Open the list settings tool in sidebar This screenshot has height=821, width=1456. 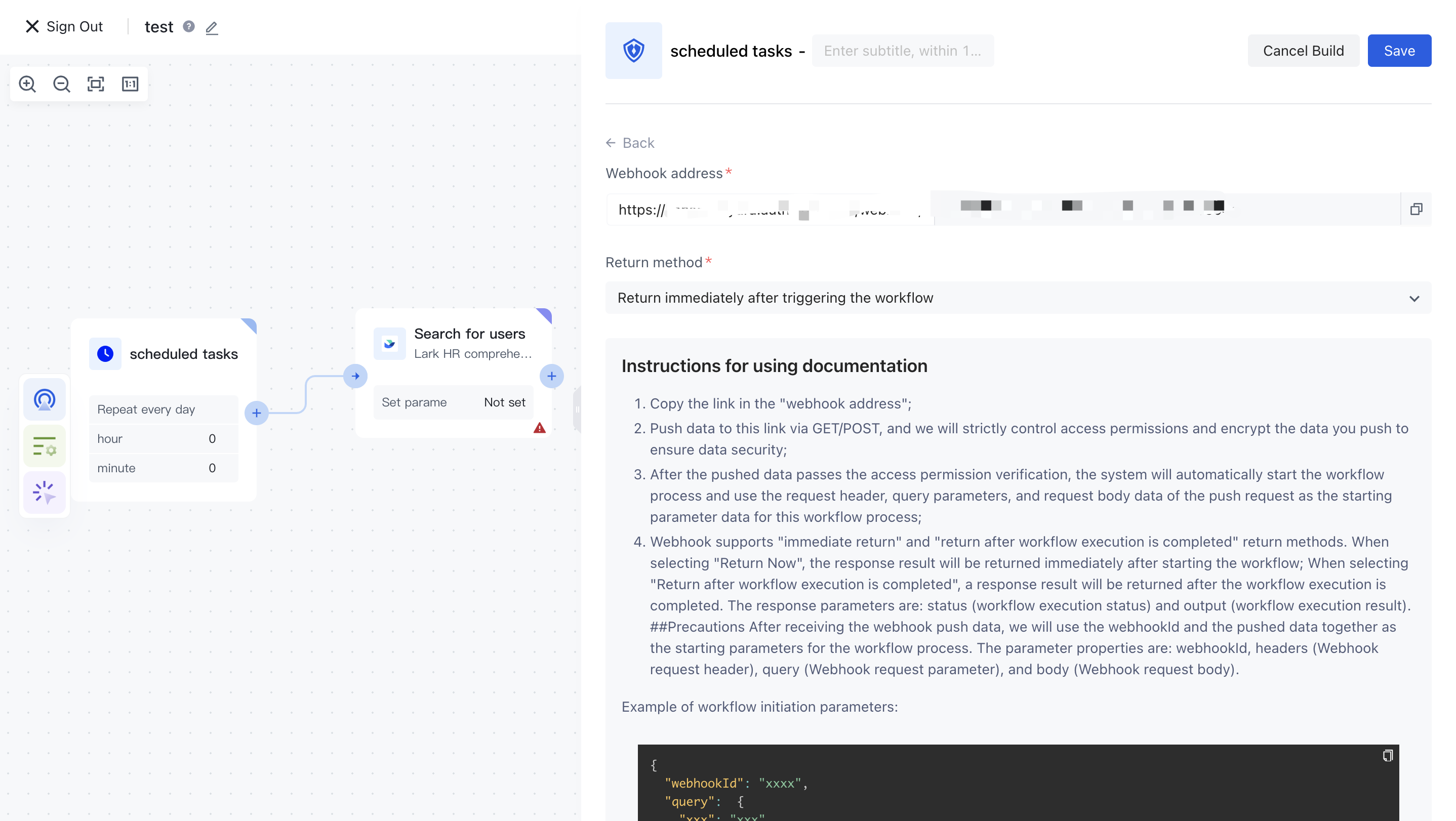[44, 445]
